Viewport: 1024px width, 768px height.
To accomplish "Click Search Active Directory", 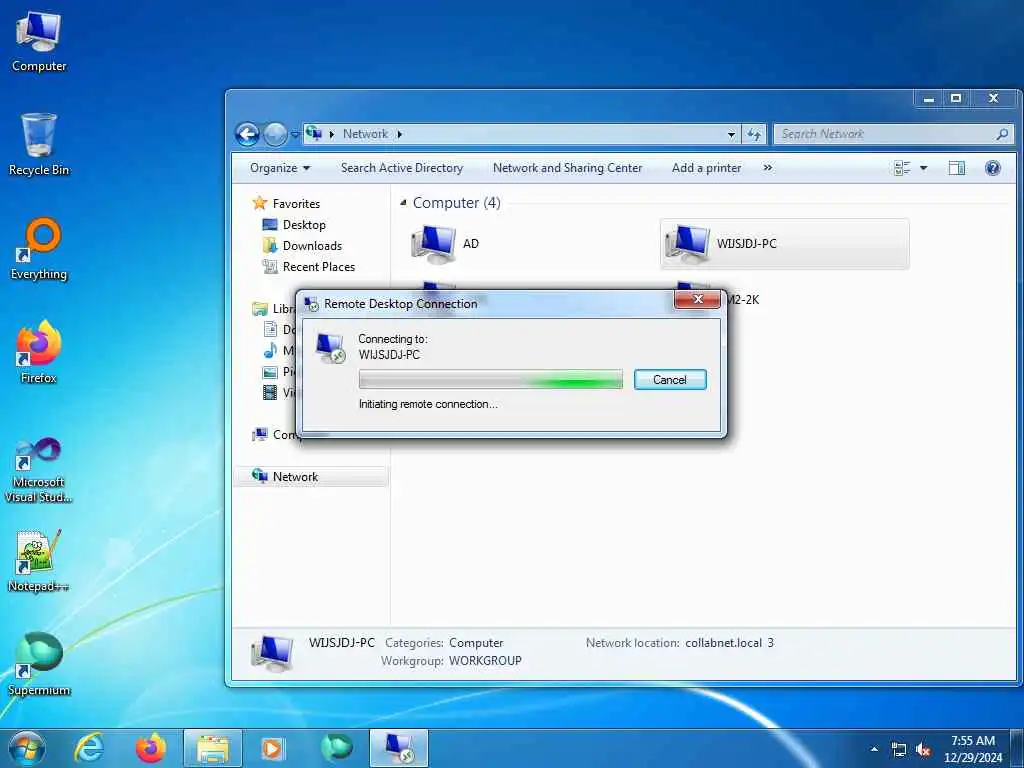I will point(402,168).
